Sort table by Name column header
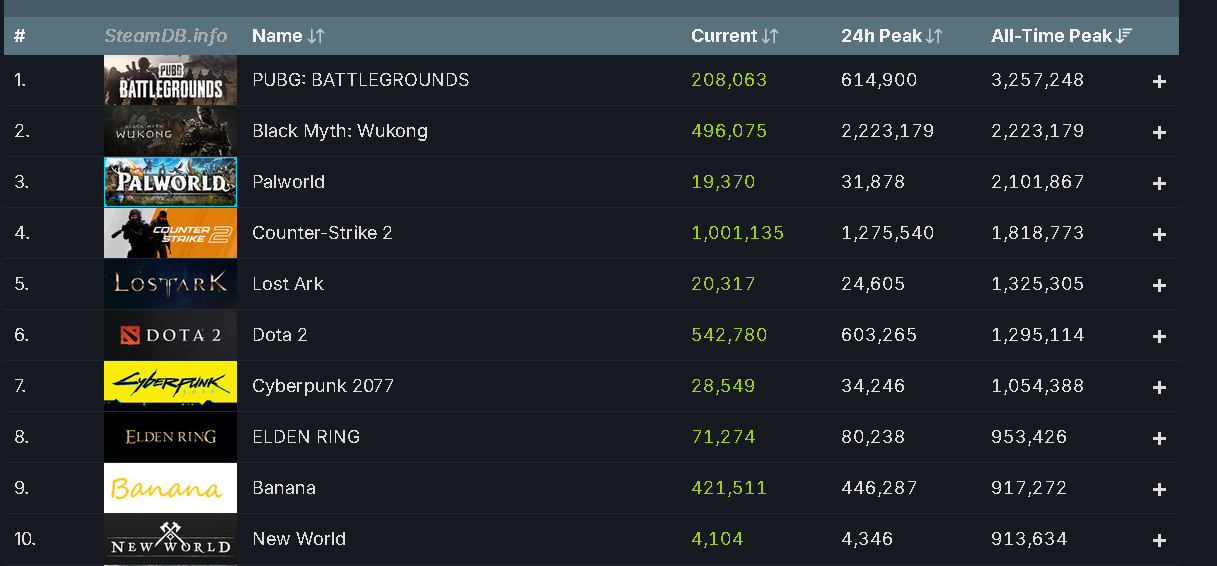1217x566 pixels. point(288,36)
